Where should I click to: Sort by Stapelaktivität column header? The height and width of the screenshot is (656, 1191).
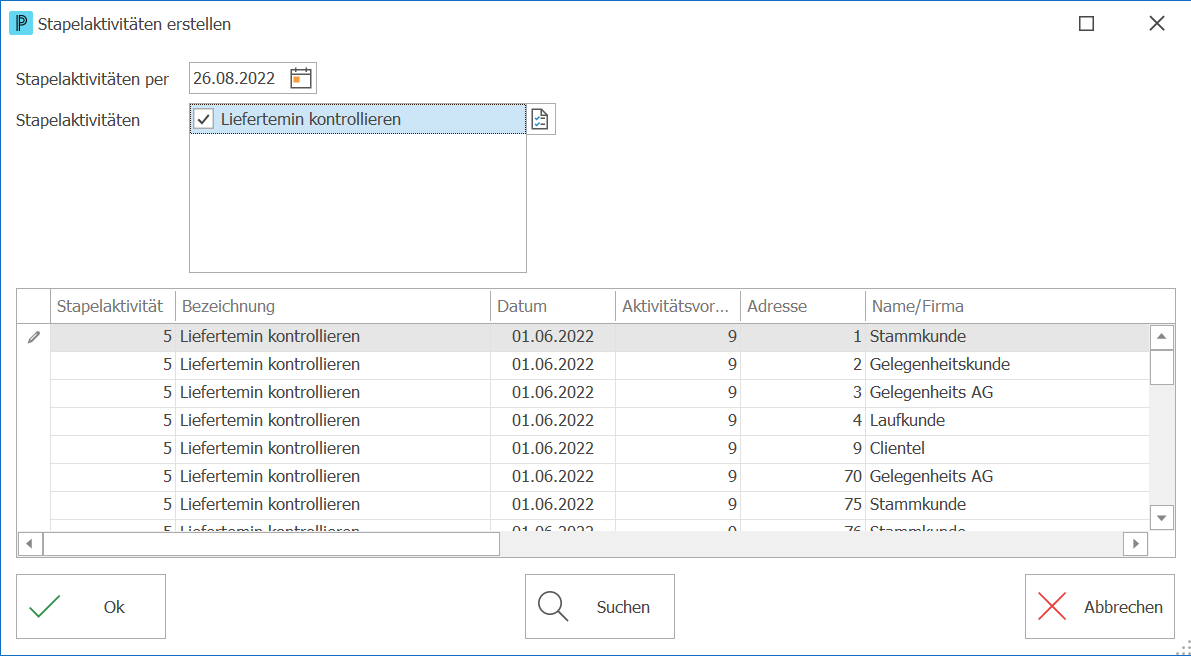(x=112, y=307)
